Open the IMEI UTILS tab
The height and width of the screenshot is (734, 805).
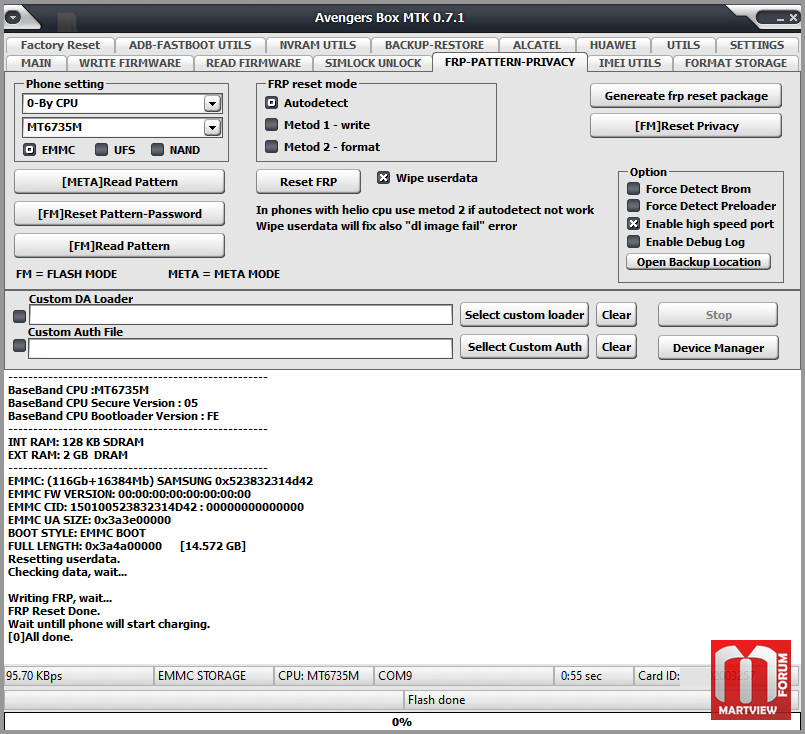(630, 63)
